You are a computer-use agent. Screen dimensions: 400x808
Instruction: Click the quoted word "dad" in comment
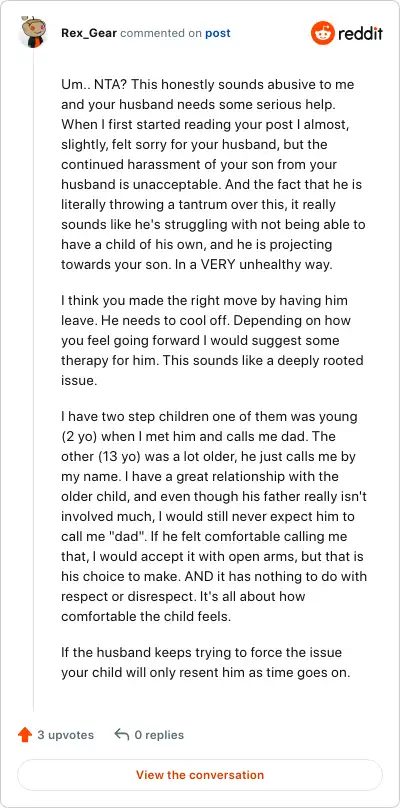pos(124,536)
